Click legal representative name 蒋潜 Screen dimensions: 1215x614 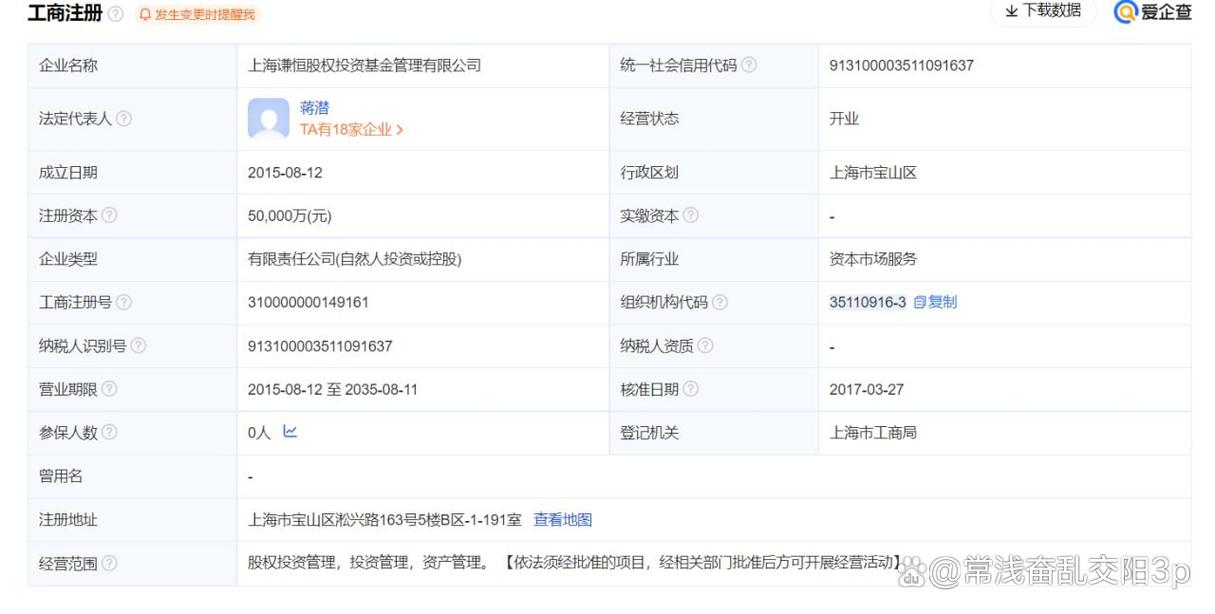click(314, 108)
